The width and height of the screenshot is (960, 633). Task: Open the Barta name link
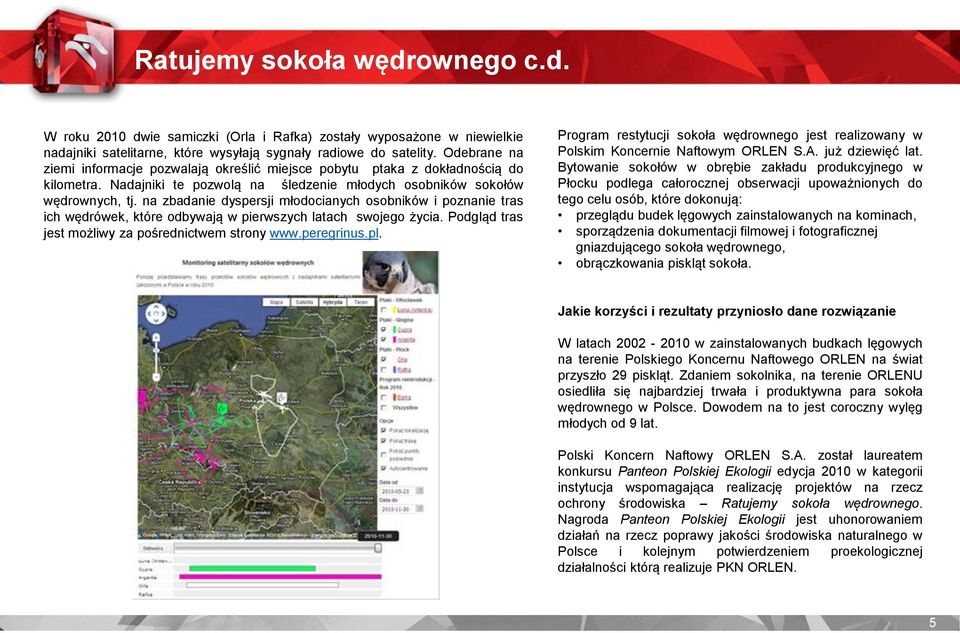404,397
